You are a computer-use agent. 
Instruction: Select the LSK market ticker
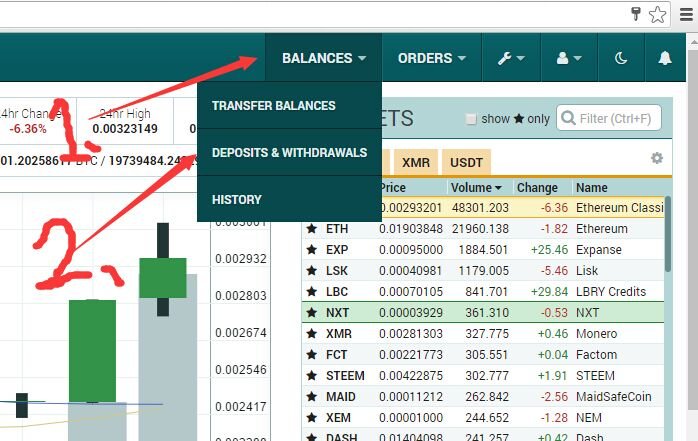point(337,271)
